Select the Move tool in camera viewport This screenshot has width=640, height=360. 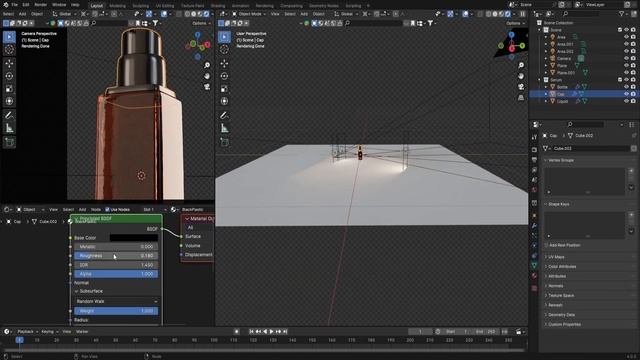coord(9,63)
